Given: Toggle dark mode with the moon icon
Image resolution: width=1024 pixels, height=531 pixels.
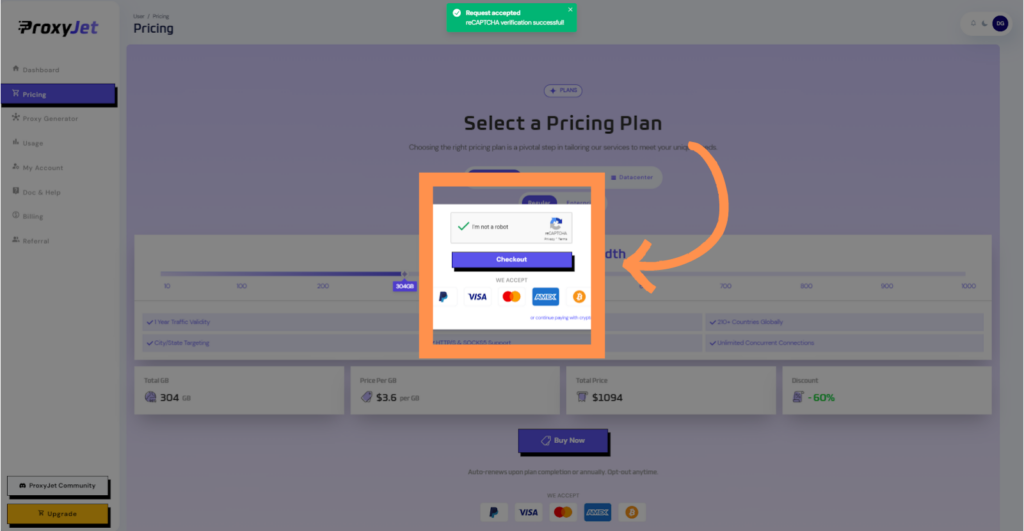Looking at the screenshot, I should pos(985,24).
